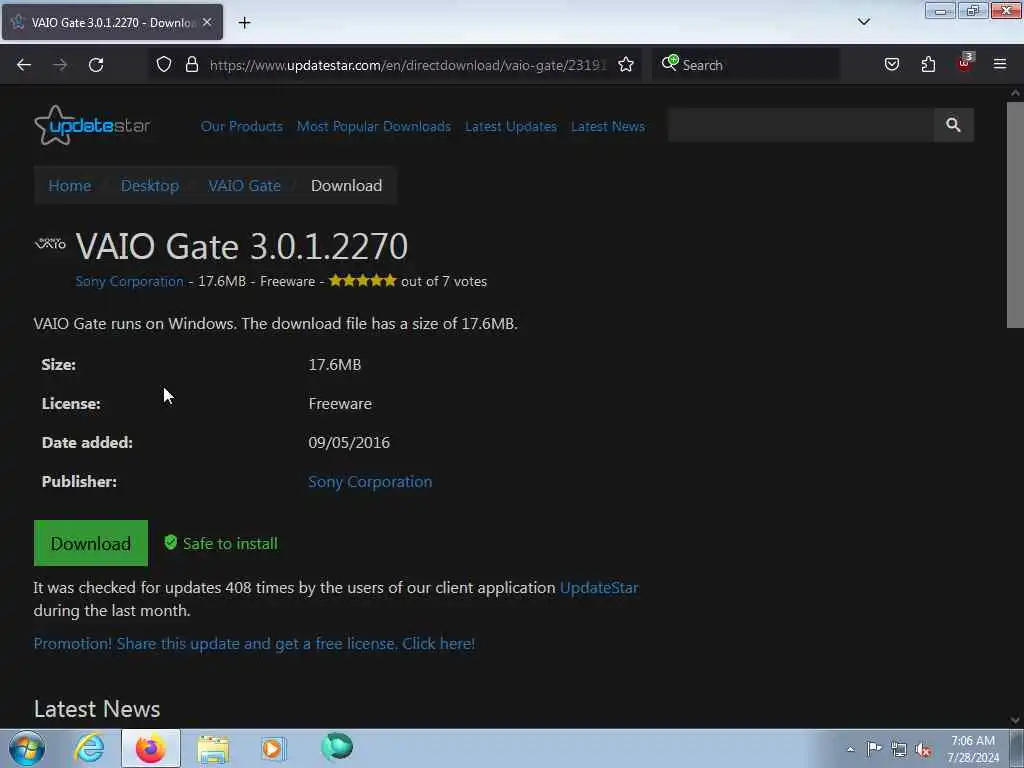Open Windows Media Player taskbar icon
Image resolution: width=1024 pixels, height=768 pixels.
(273, 748)
